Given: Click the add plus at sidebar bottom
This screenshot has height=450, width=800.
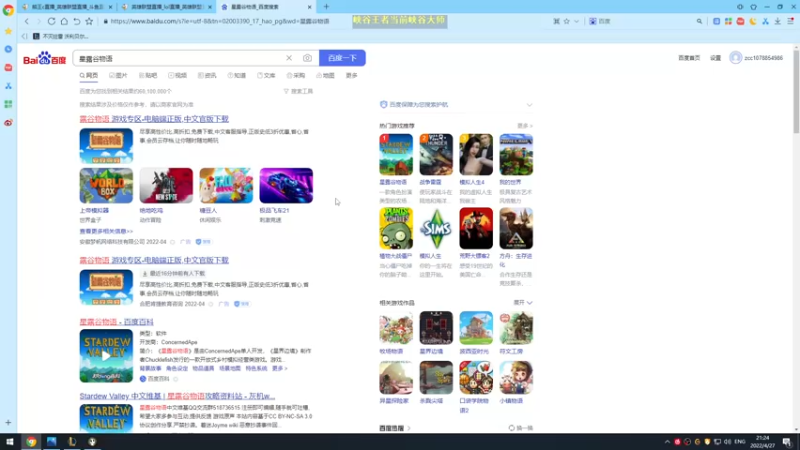Looking at the screenshot, I should [8, 422].
